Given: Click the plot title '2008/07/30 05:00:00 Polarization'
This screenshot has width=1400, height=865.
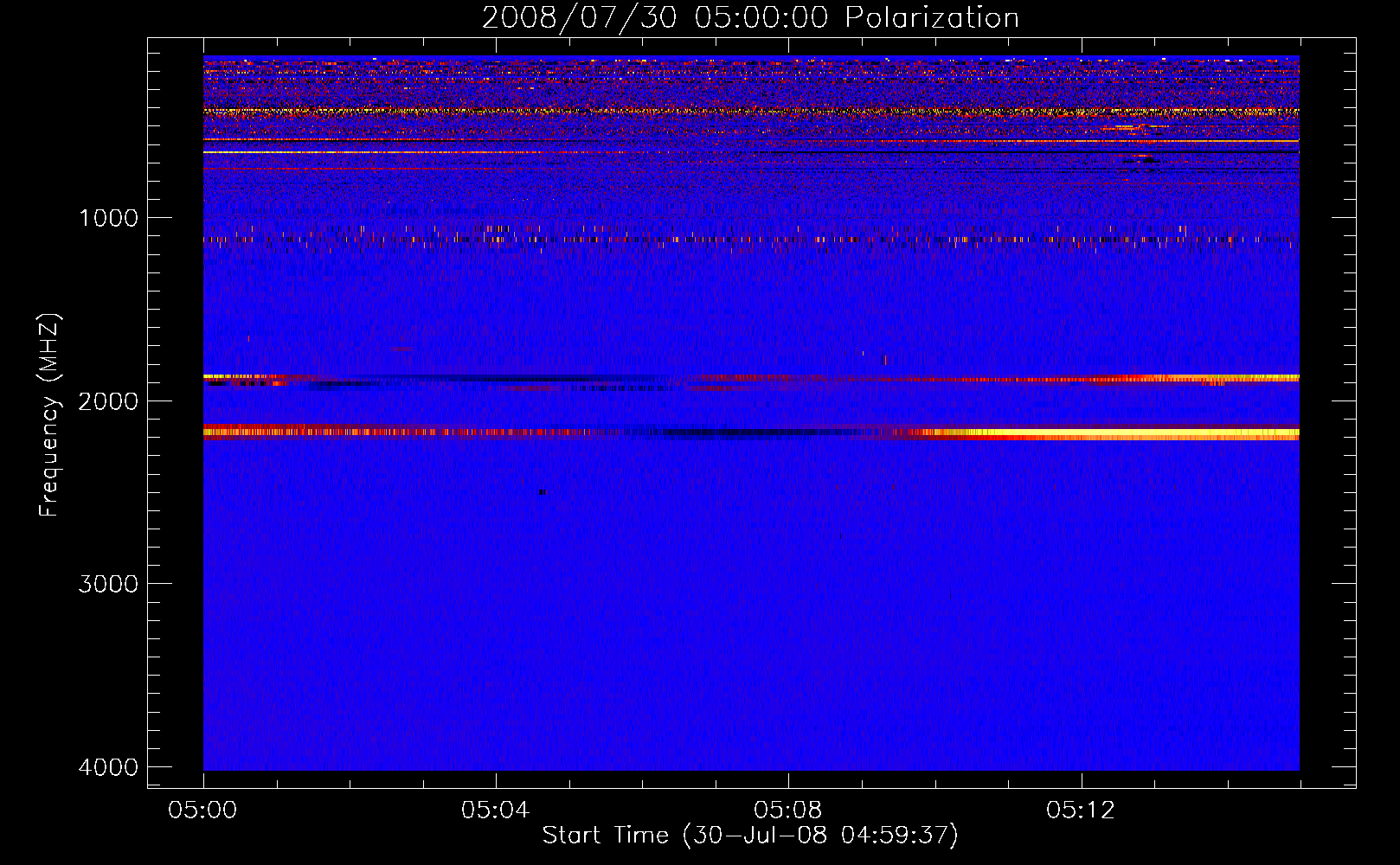Looking at the screenshot, I should click(x=750, y=18).
